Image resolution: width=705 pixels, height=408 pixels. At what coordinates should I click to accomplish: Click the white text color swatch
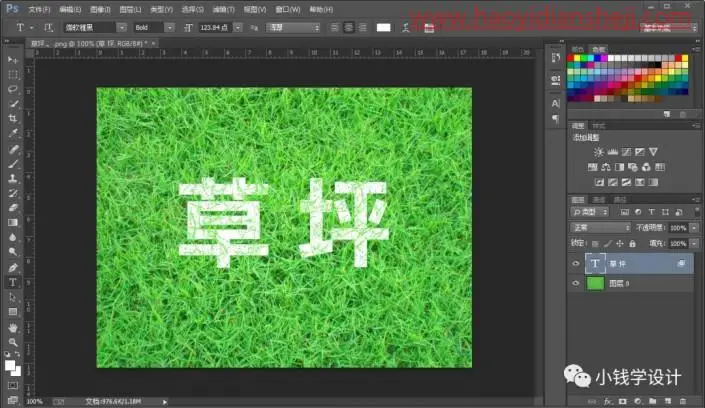(383, 28)
